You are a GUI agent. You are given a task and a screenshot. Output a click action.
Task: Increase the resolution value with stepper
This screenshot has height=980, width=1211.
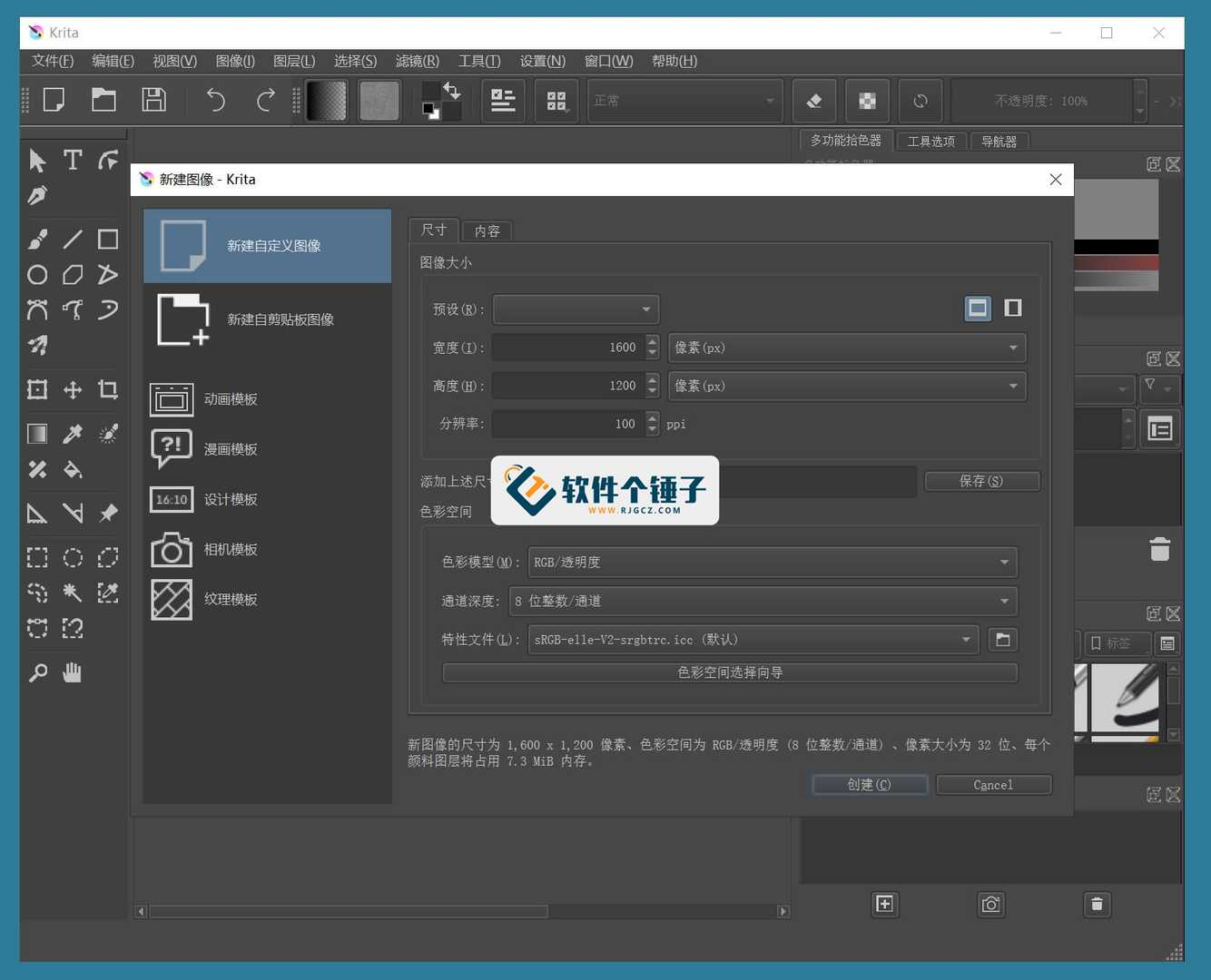point(652,418)
